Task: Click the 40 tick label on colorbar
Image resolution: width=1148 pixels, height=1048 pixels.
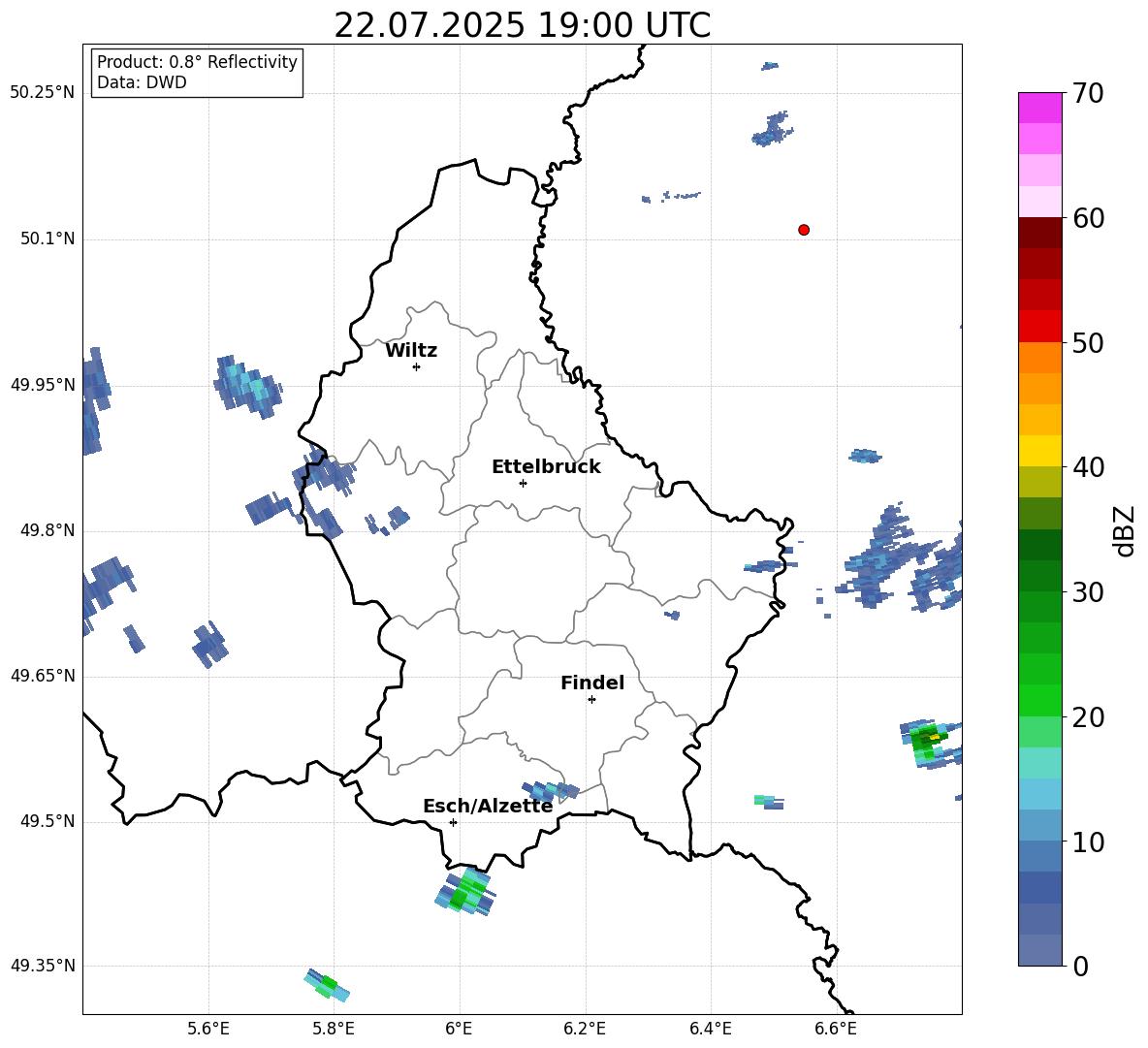Action: pos(1088,467)
